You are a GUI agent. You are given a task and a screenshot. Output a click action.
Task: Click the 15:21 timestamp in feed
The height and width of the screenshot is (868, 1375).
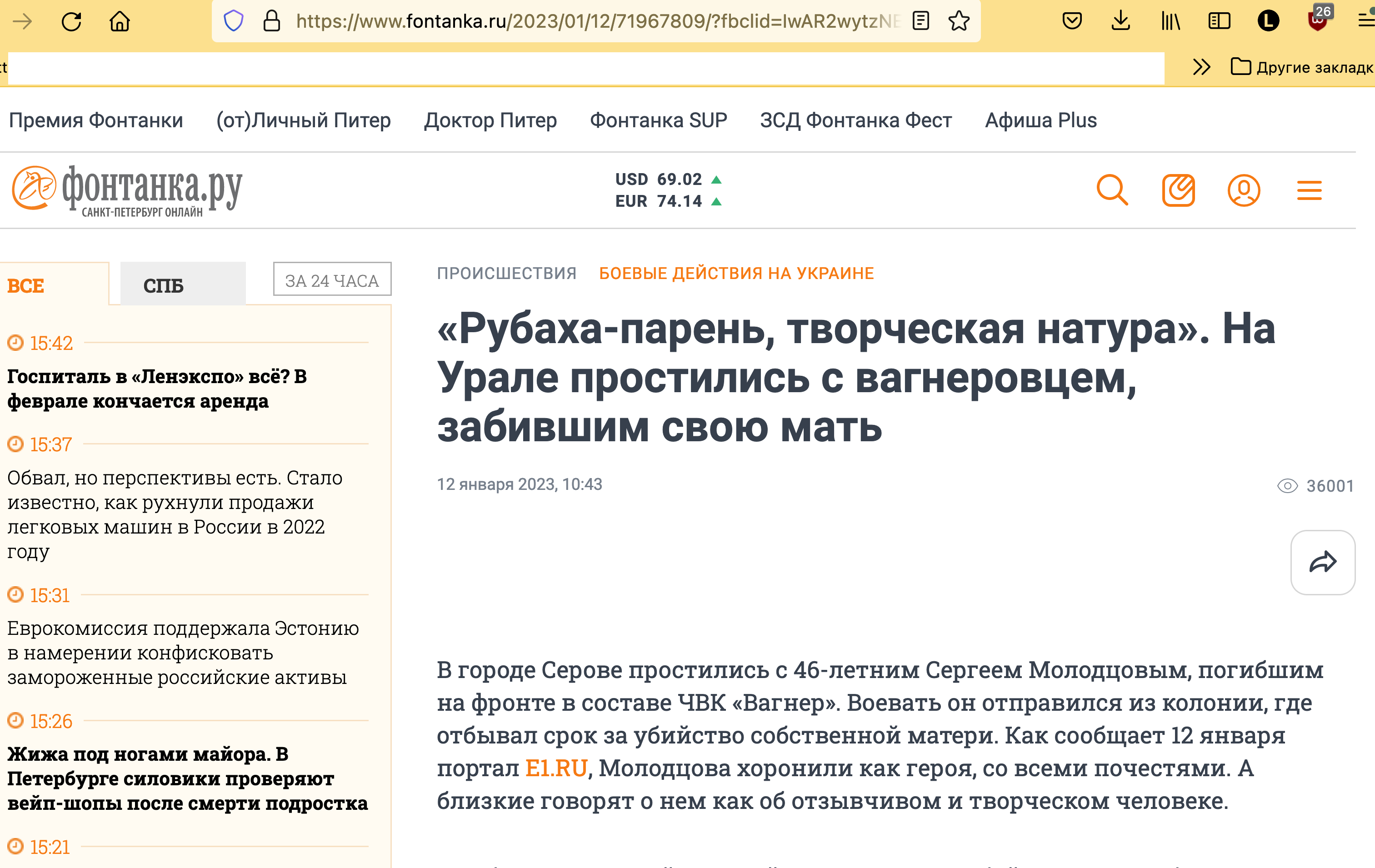coord(50,847)
